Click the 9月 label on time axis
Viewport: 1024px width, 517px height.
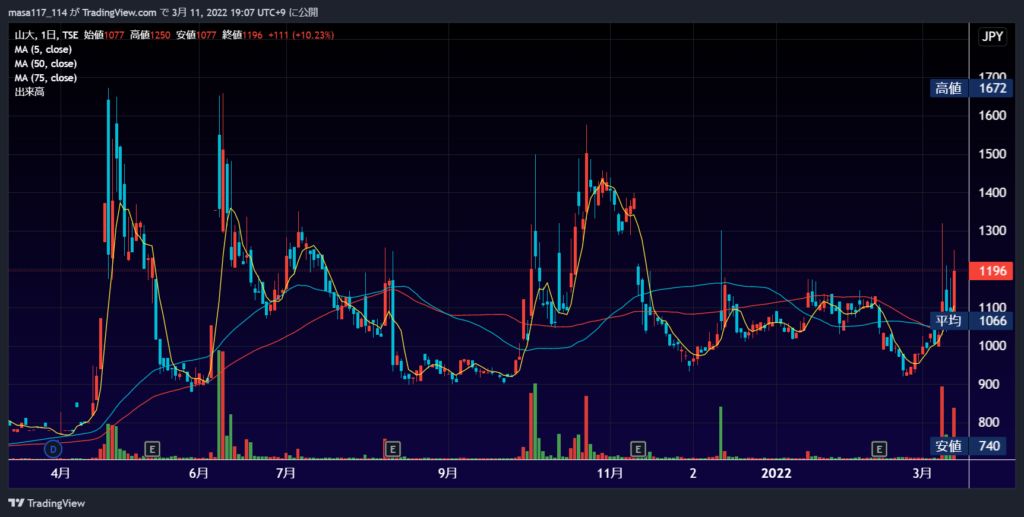click(x=447, y=473)
